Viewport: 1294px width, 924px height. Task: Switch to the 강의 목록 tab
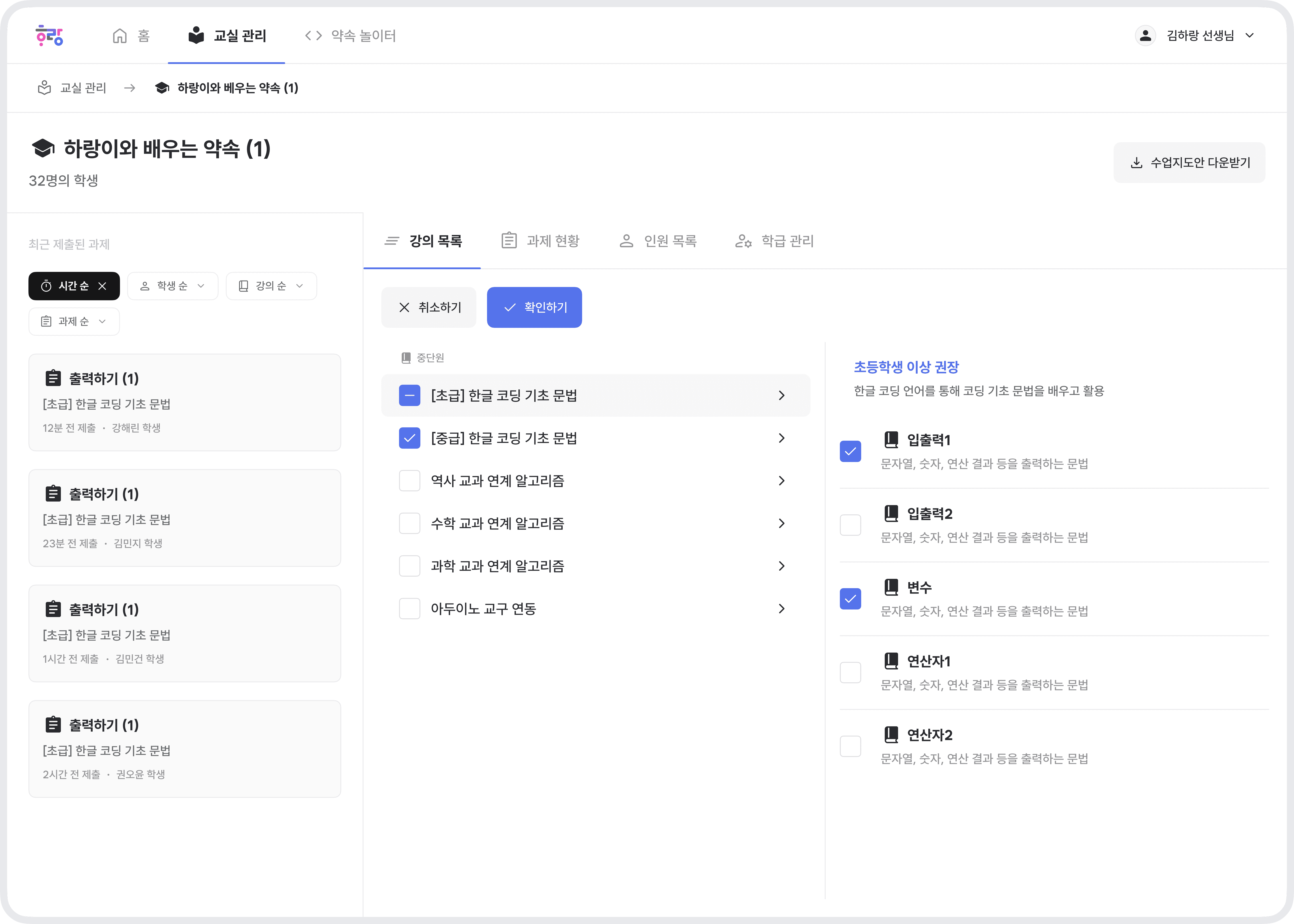[422, 241]
